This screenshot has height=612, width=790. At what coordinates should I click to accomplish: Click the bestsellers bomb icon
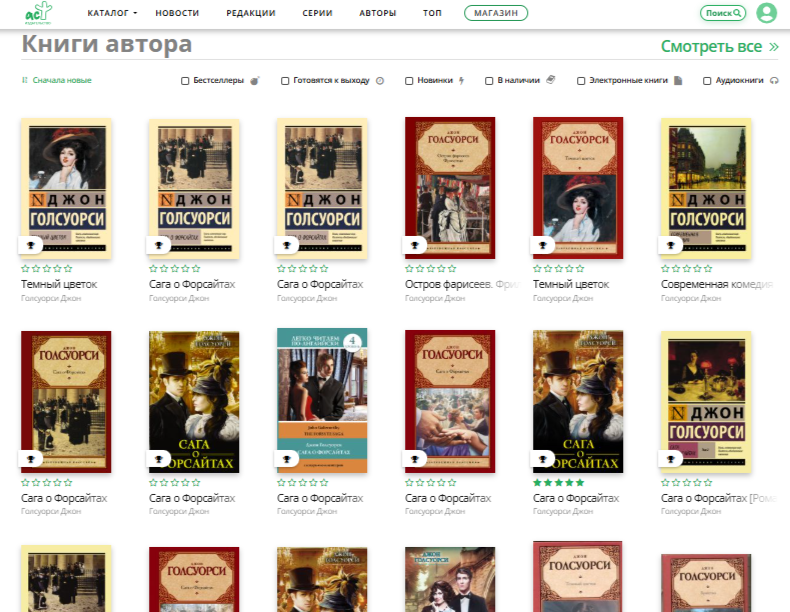coord(255,81)
